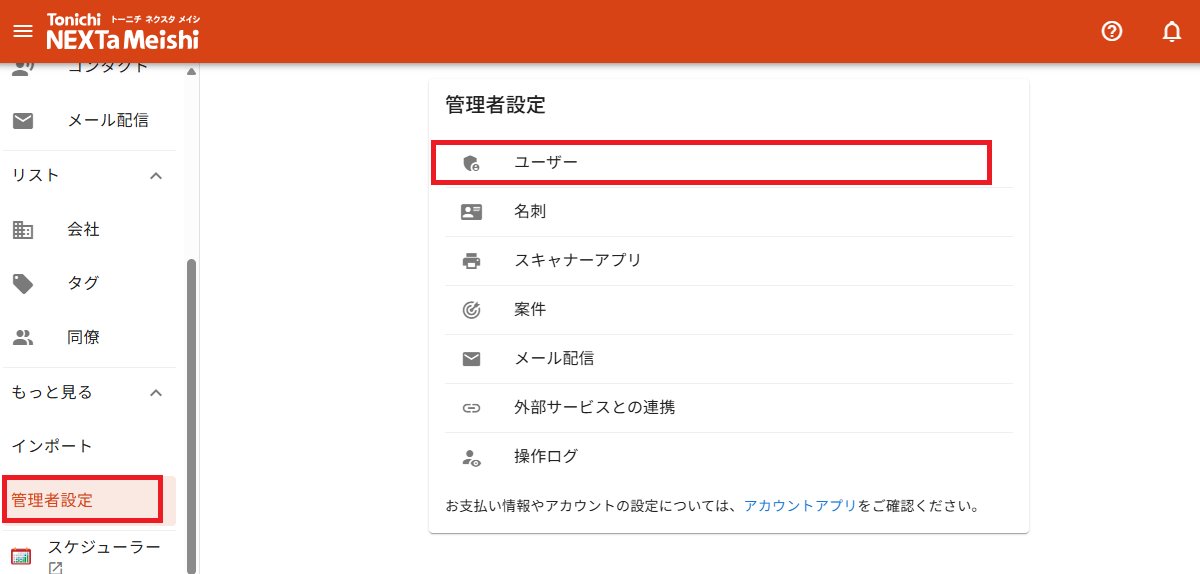Click the tag icon for タグ
The height and width of the screenshot is (574, 1200).
click(x=23, y=284)
